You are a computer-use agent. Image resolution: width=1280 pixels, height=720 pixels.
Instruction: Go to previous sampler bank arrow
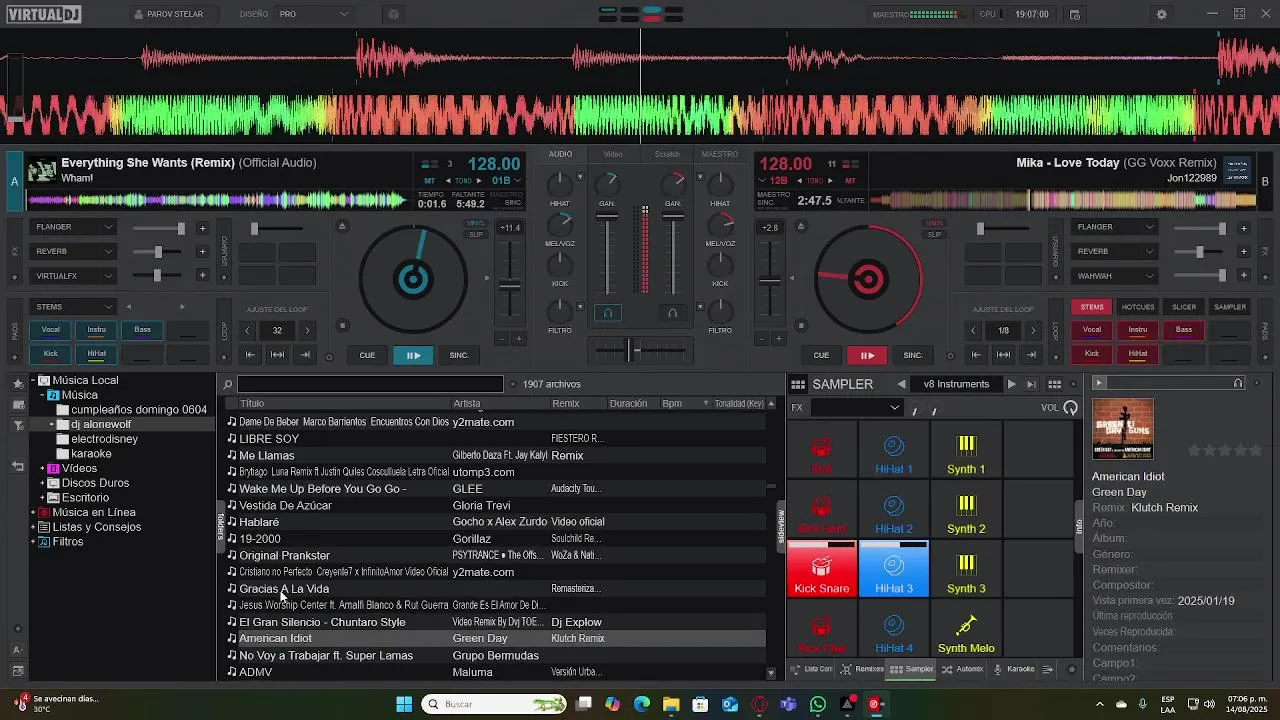pyautogui.click(x=901, y=384)
